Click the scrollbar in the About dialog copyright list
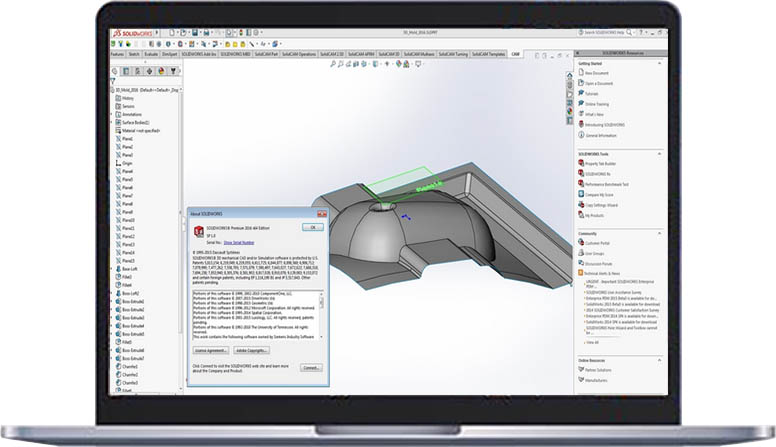 [x=322, y=302]
